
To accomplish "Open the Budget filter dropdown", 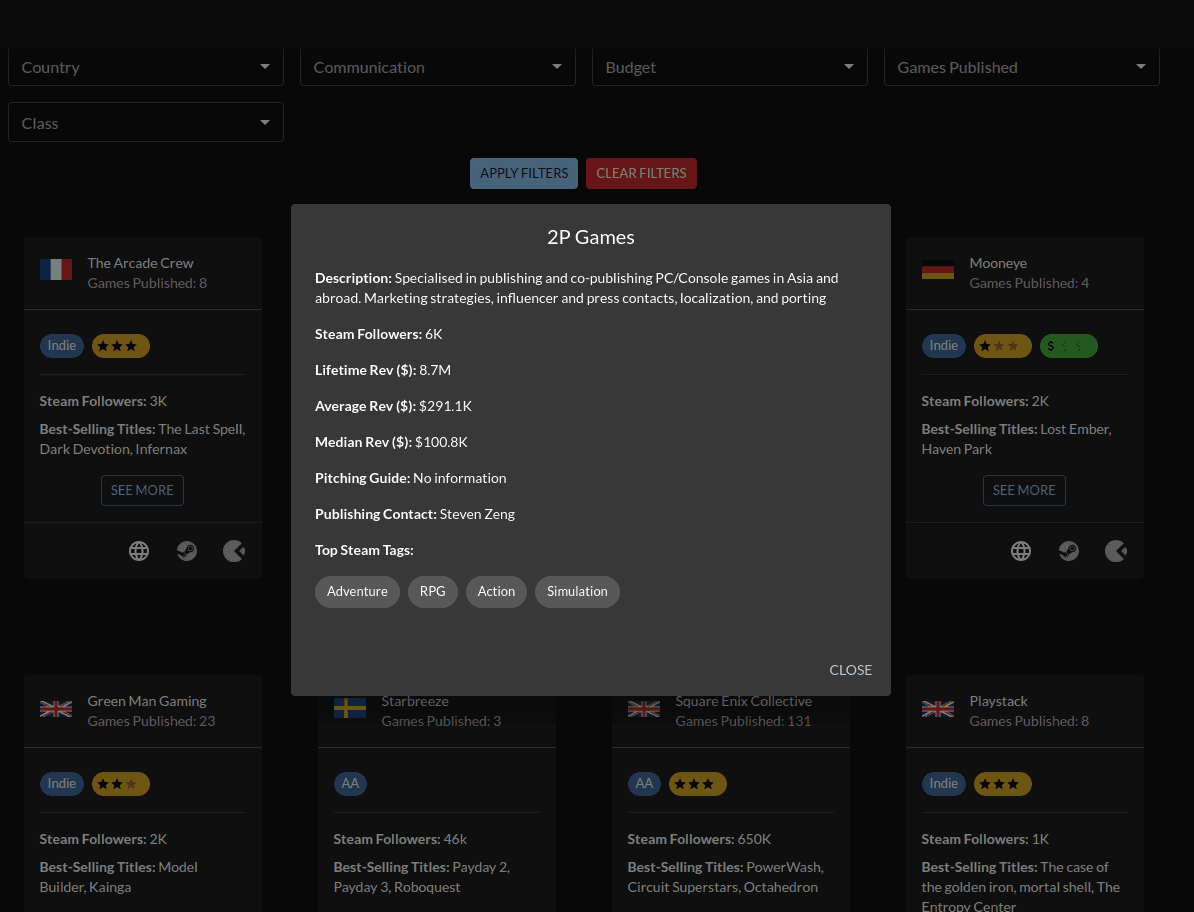I will [729, 67].
